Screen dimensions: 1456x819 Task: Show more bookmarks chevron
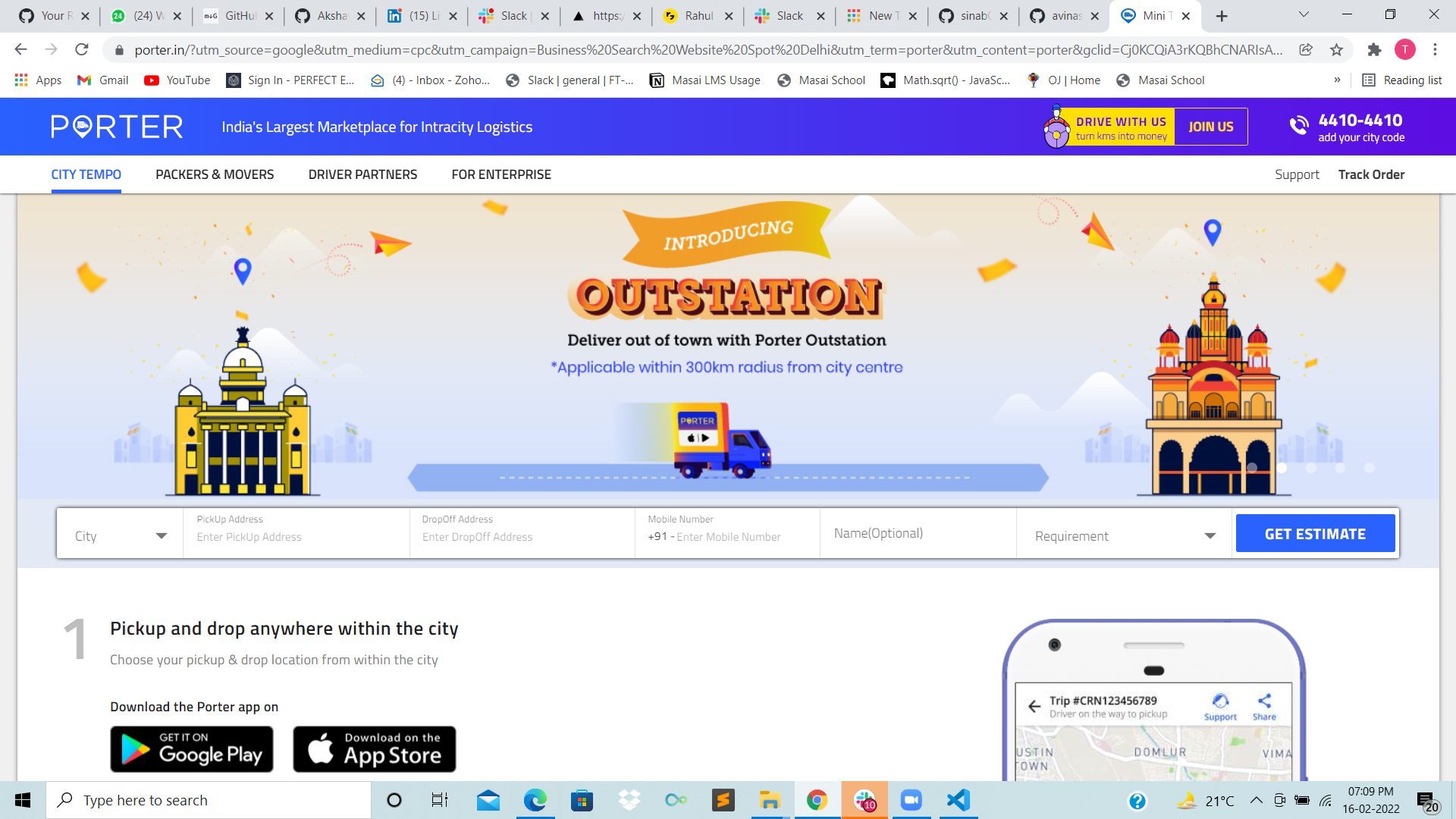(1337, 80)
